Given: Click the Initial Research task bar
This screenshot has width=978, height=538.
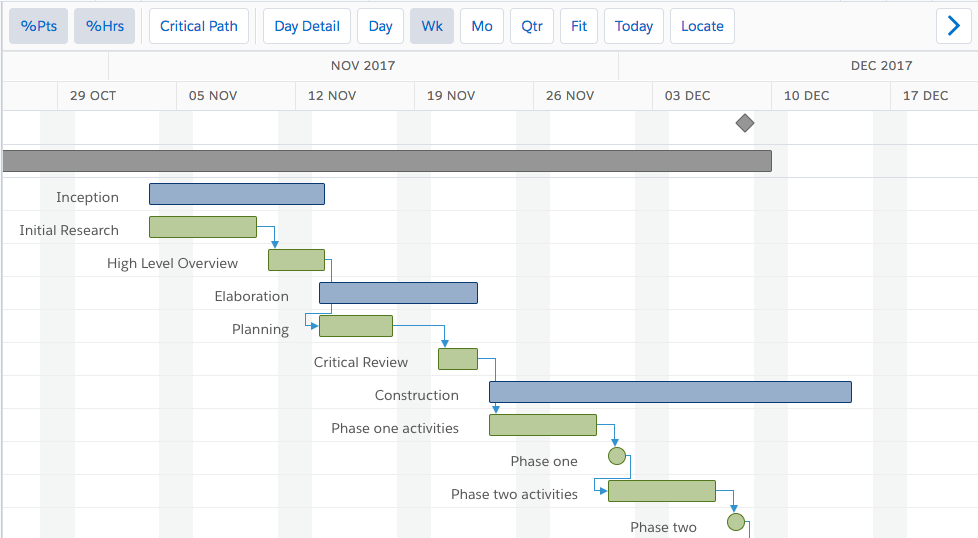Looking at the screenshot, I should click(203, 227).
